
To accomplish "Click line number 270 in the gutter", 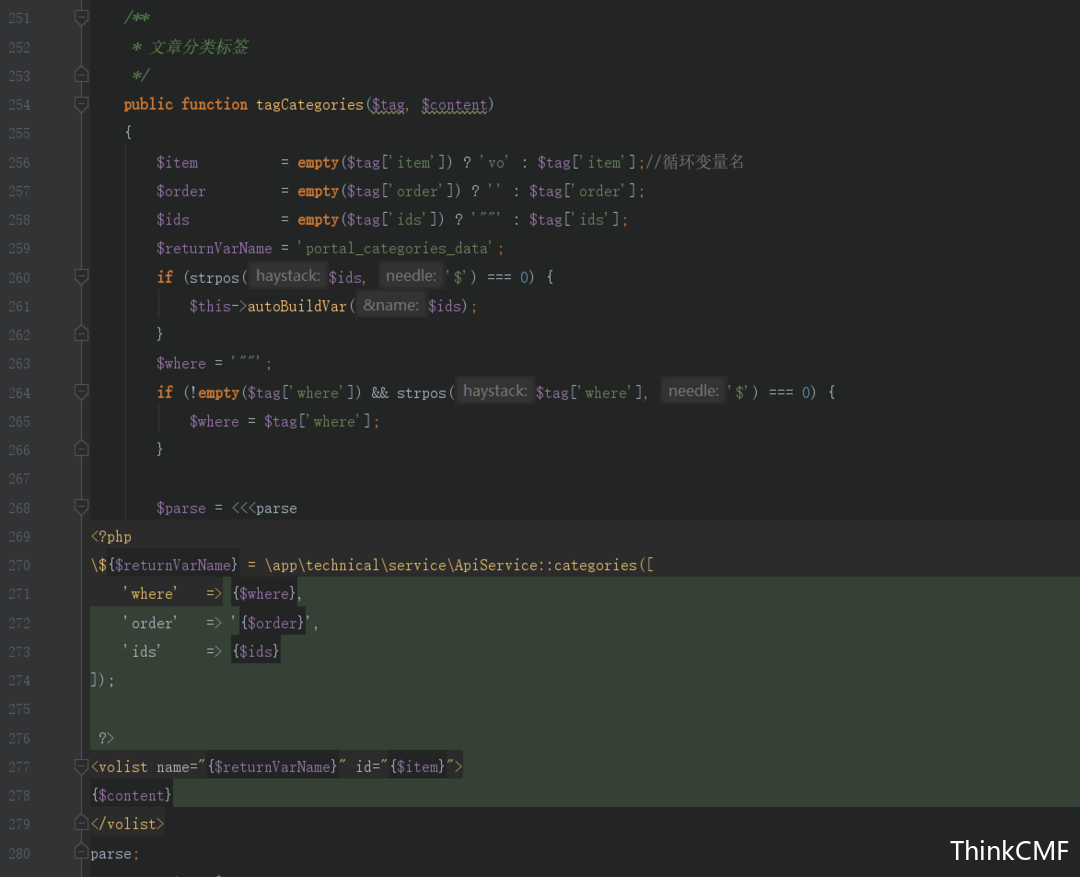I will coord(19,566).
